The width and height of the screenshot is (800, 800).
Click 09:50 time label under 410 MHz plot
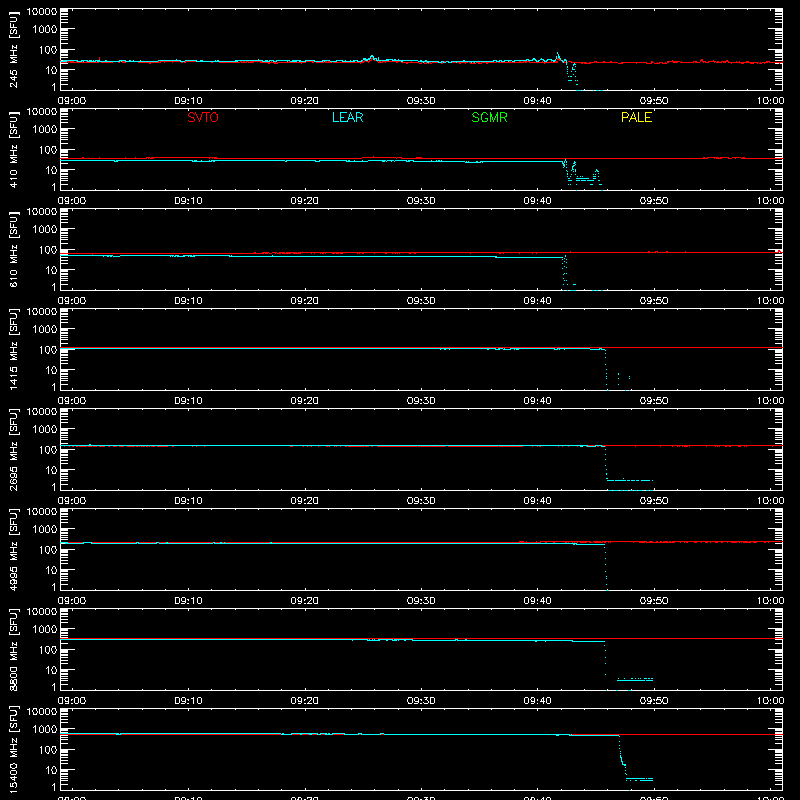point(654,201)
